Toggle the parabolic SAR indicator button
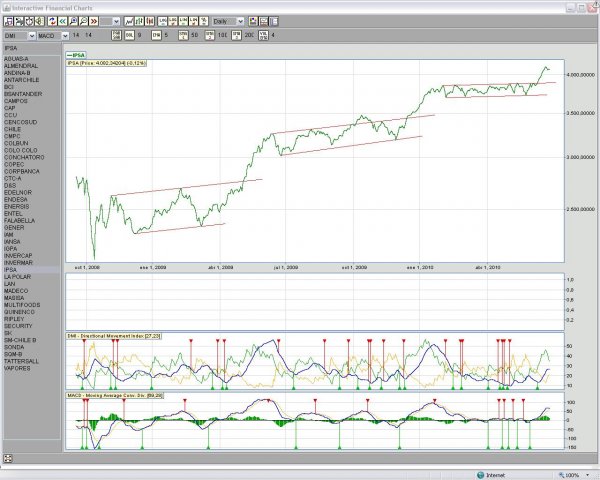 coord(116,35)
